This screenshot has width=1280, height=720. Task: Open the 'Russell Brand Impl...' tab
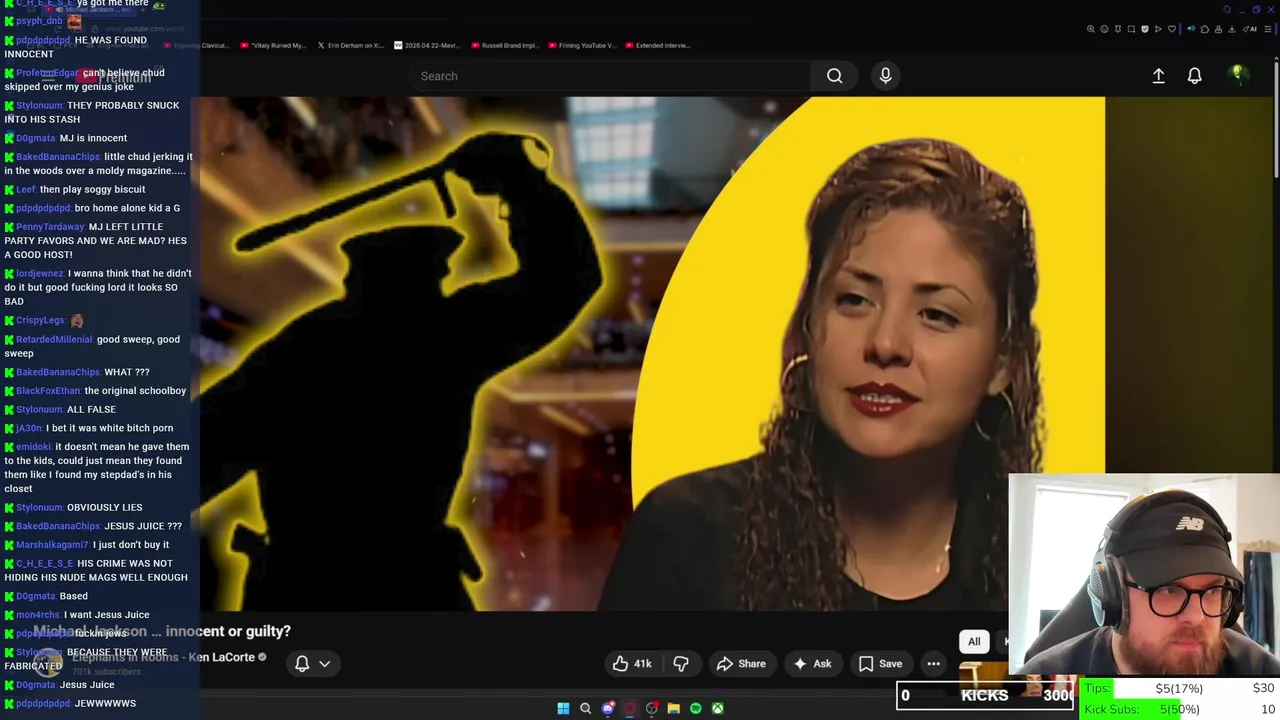tap(505, 45)
